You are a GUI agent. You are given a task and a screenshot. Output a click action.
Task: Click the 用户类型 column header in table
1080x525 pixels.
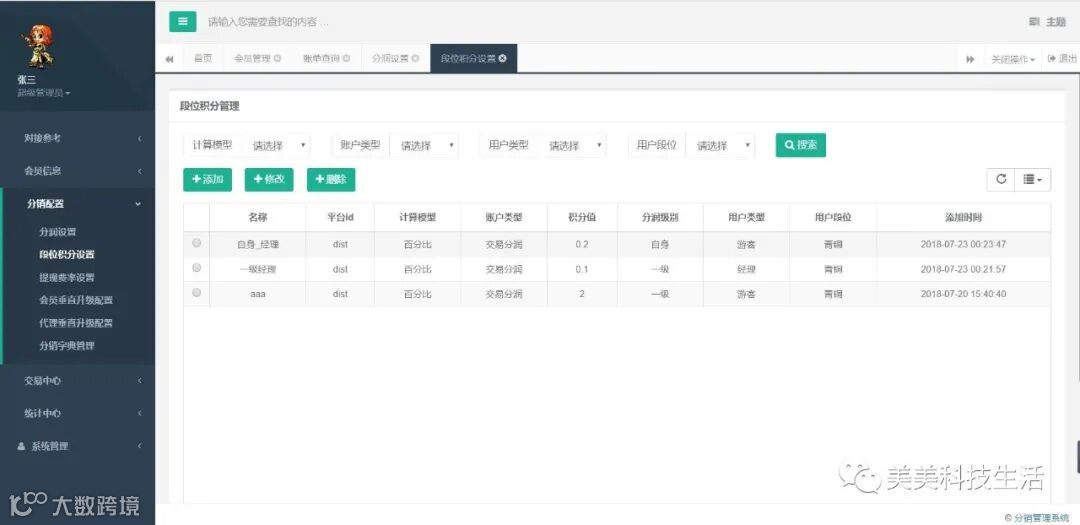point(747,218)
